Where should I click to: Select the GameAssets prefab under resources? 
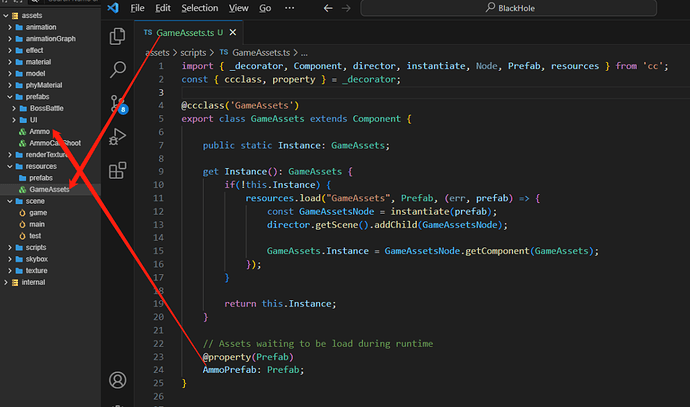point(49,189)
